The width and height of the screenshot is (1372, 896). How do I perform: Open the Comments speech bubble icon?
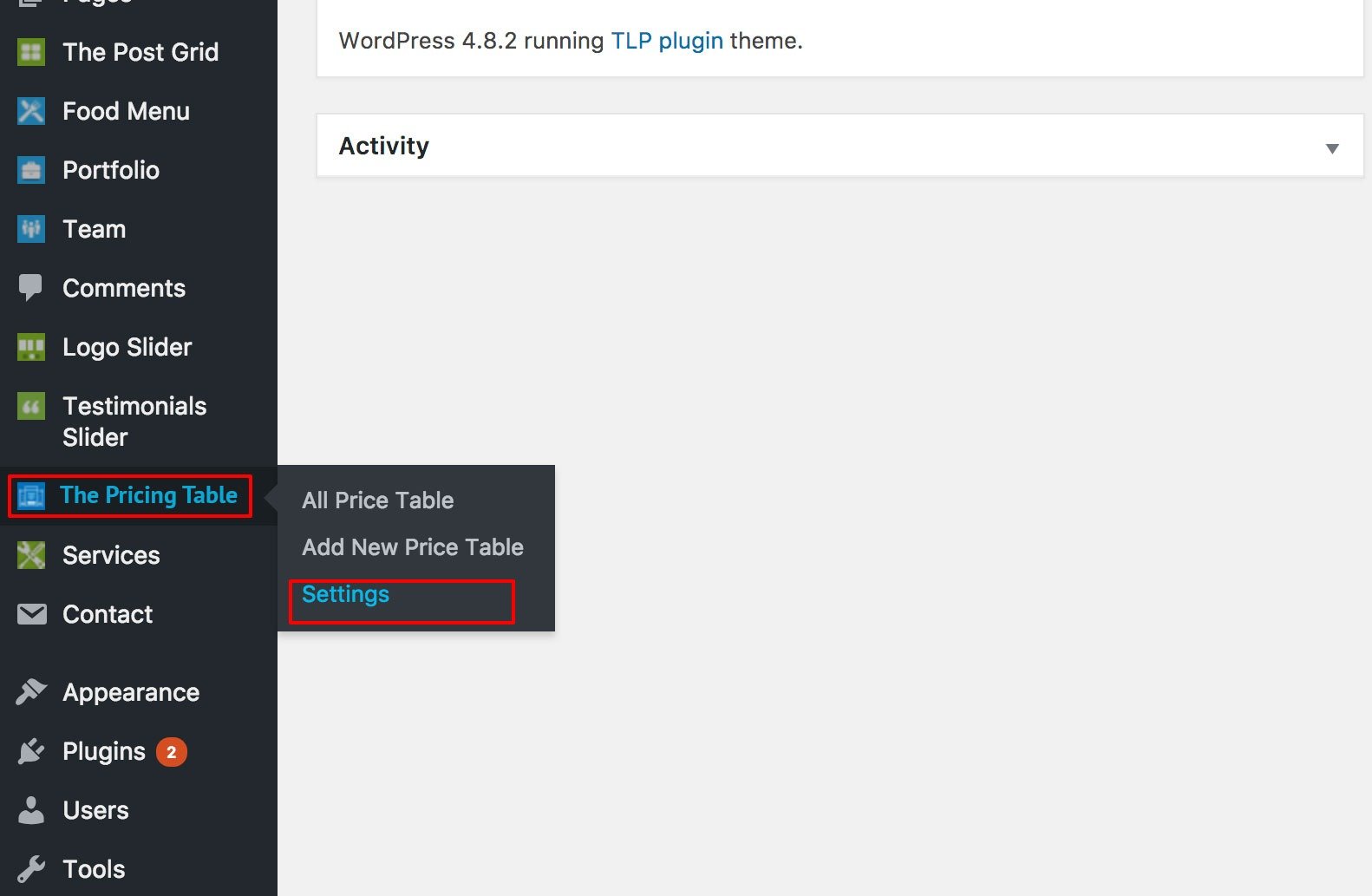(x=31, y=288)
